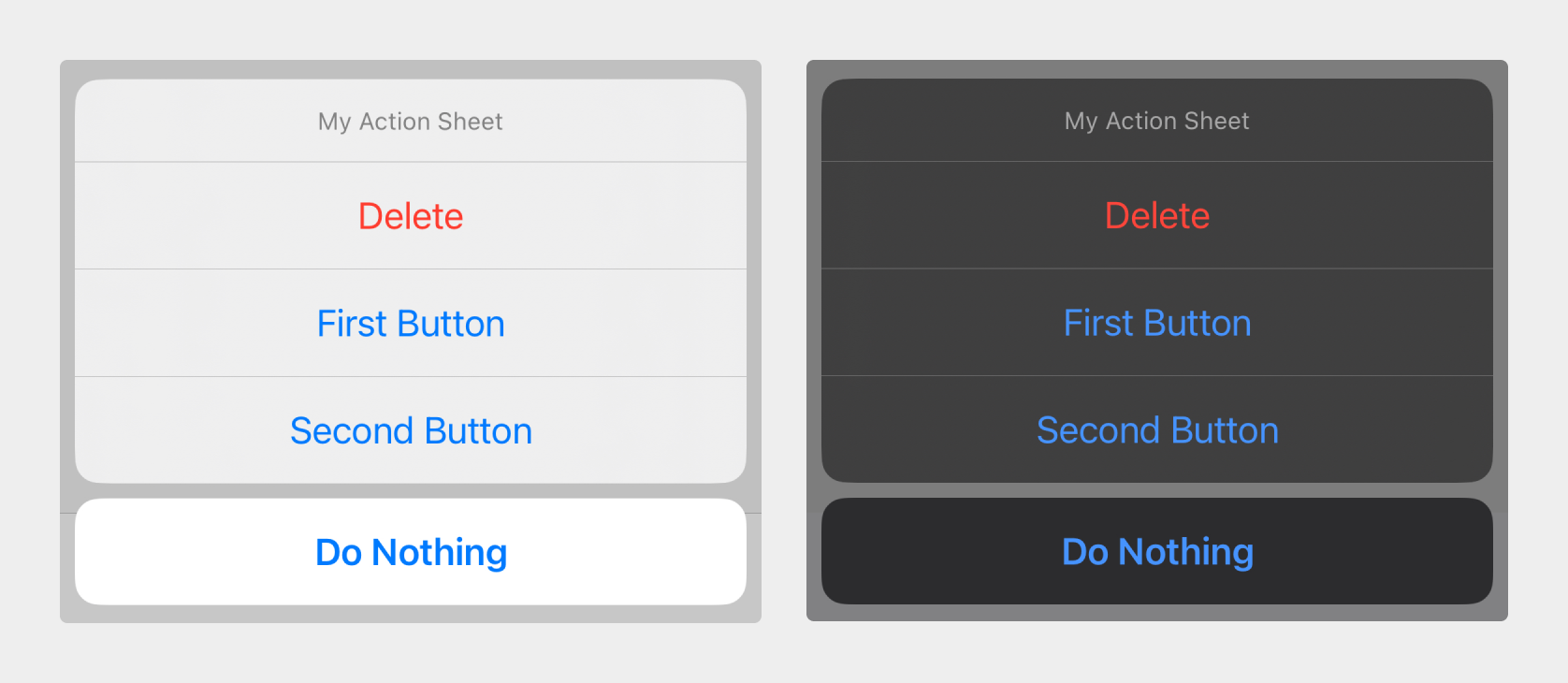This screenshot has width=1568, height=683.
Task: Click dimmed backdrop below the dark Do Nothing button
Action: 1157,612
